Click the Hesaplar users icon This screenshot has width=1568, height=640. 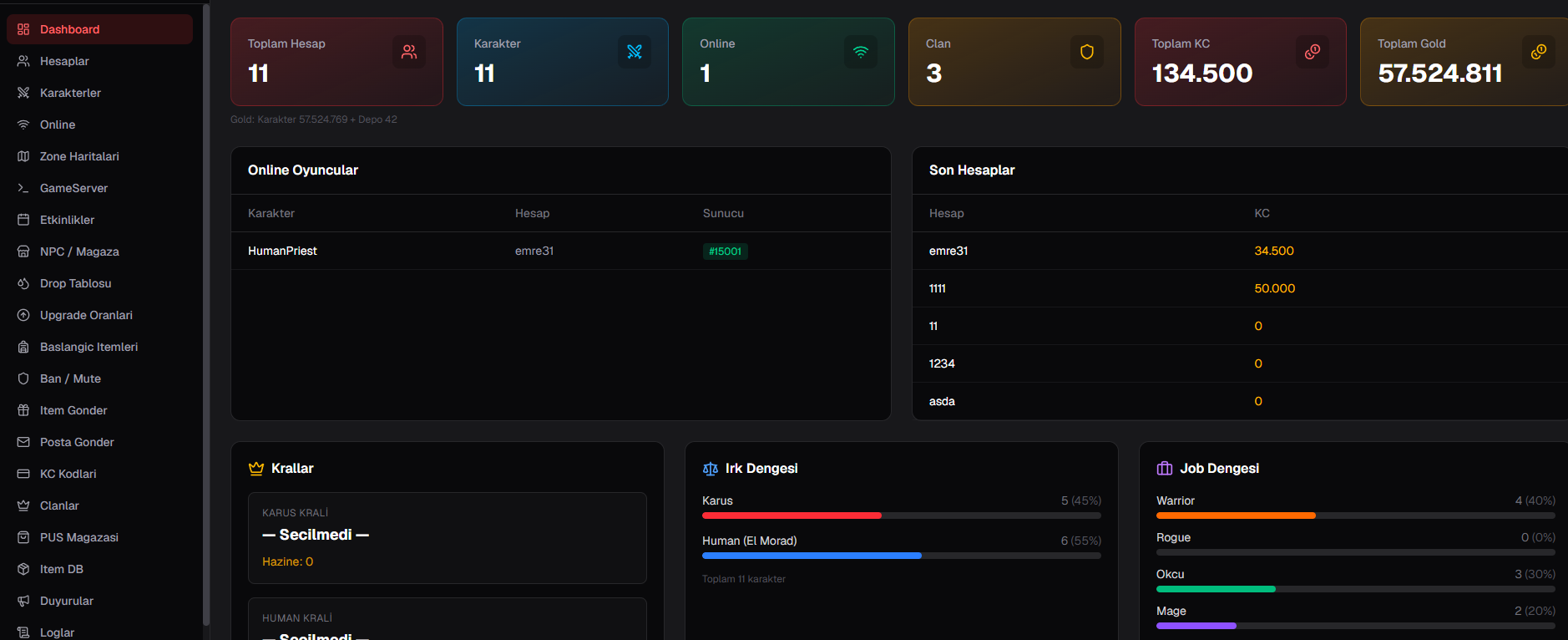coord(23,61)
